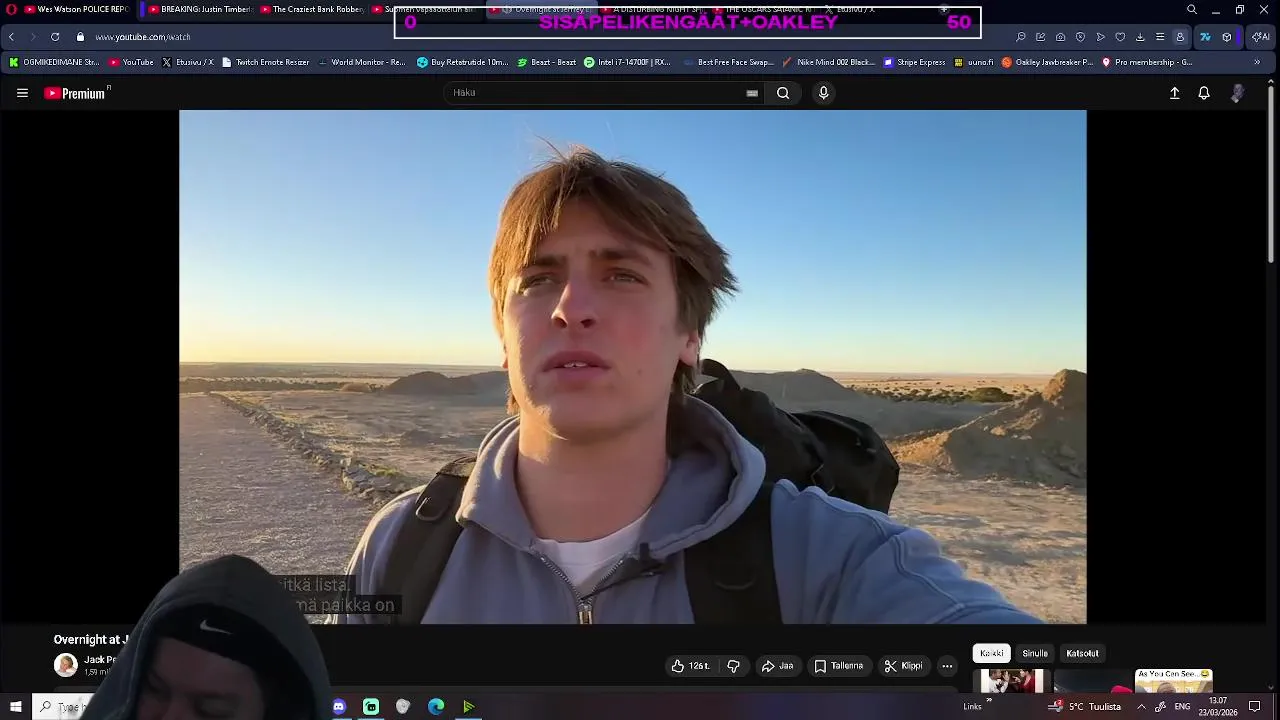The height and width of the screenshot is (720, 1280).
Task: Dislike the video
Action: 733,666
